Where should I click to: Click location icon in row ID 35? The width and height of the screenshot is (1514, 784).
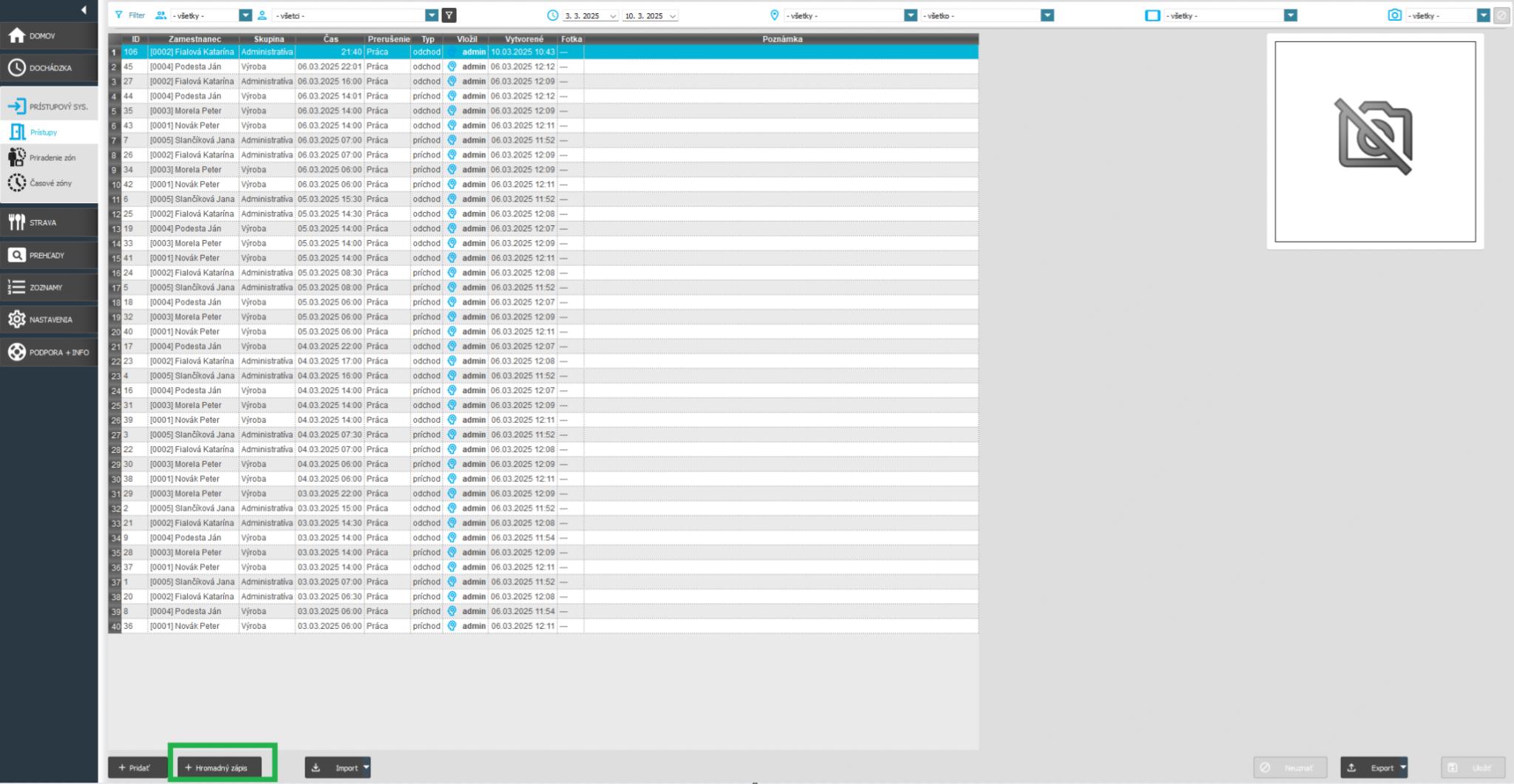452,111
